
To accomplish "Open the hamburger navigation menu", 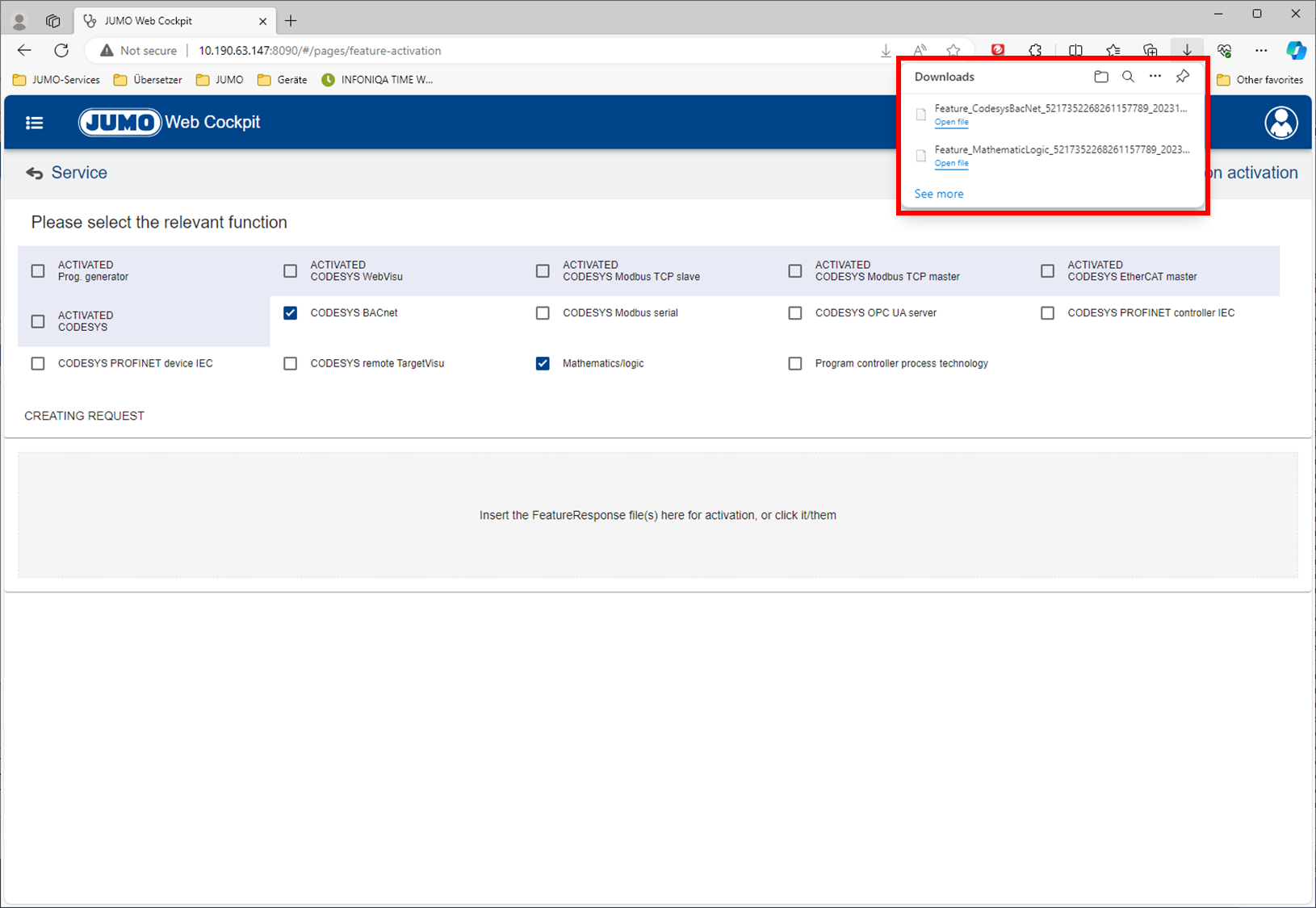I will (34, 123).
